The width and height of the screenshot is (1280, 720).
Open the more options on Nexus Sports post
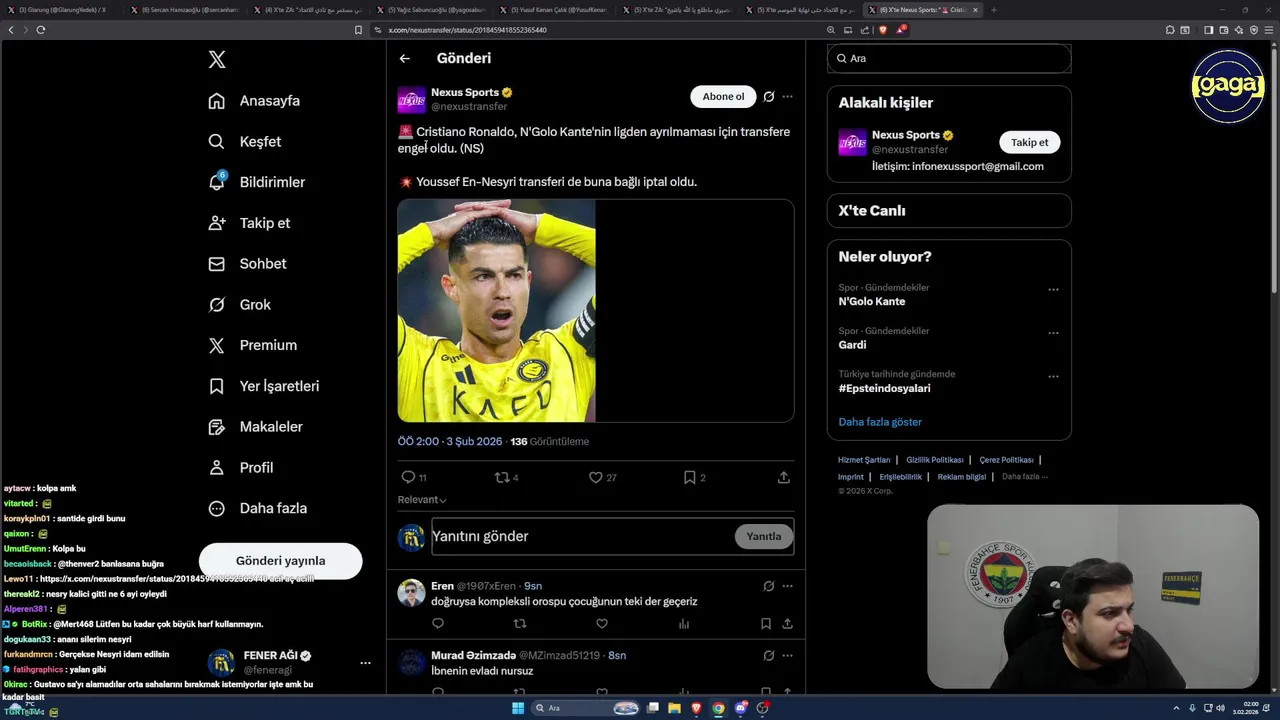coord(788,97)
